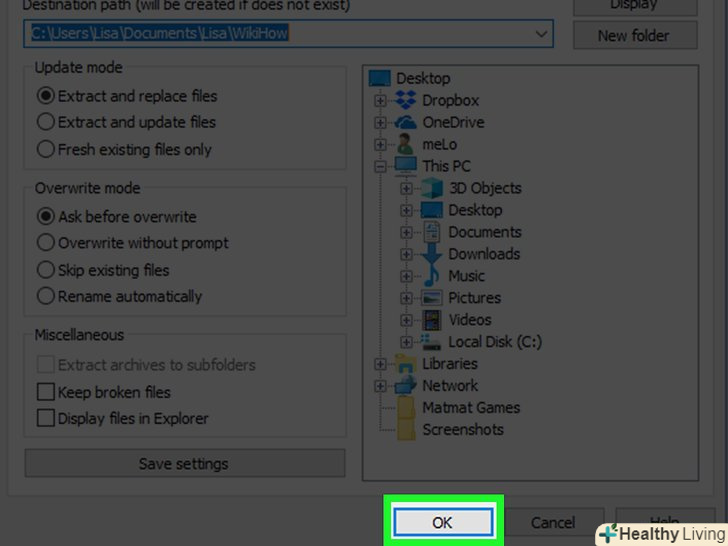Image resolution: width=728 pixels, height=546 pixels.
Task: Click the This PC monitor icon
Action: pos(405,166)
